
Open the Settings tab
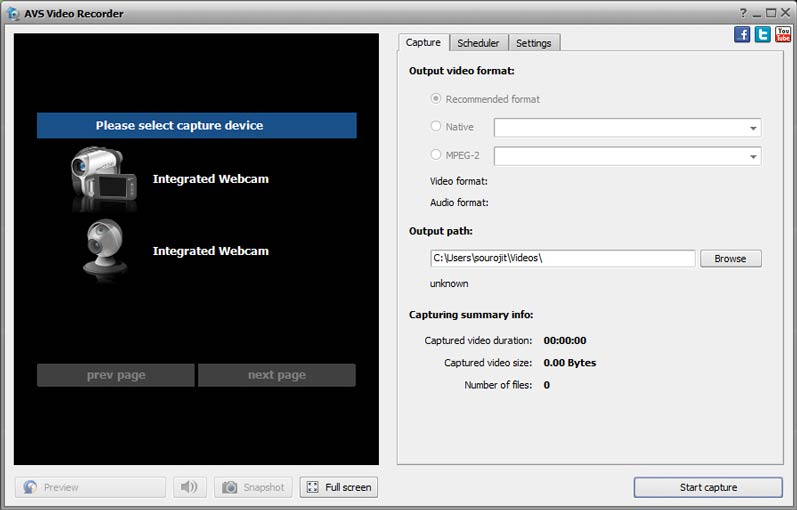[534, 43]
